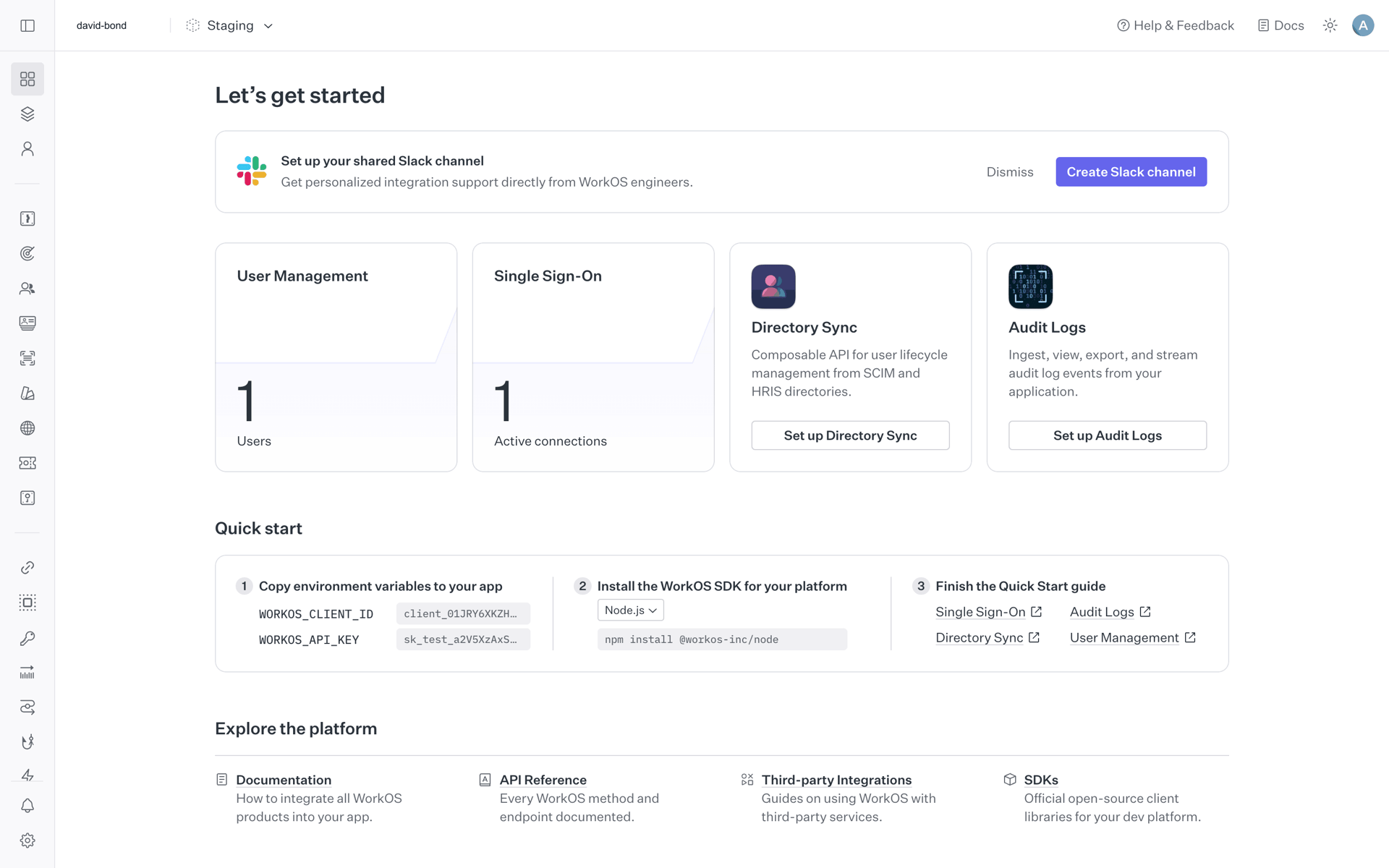The height and width of the screenshot is (868, 1389).
Task: Open the Node.js SDK platform dropdown
Action: (x=630, y=610)
